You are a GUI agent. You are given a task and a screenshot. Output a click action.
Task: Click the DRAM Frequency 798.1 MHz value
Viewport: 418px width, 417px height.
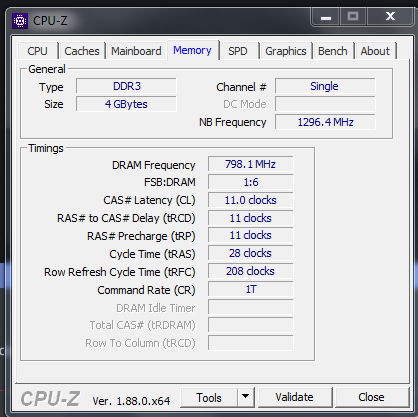[x=251, y=164]
